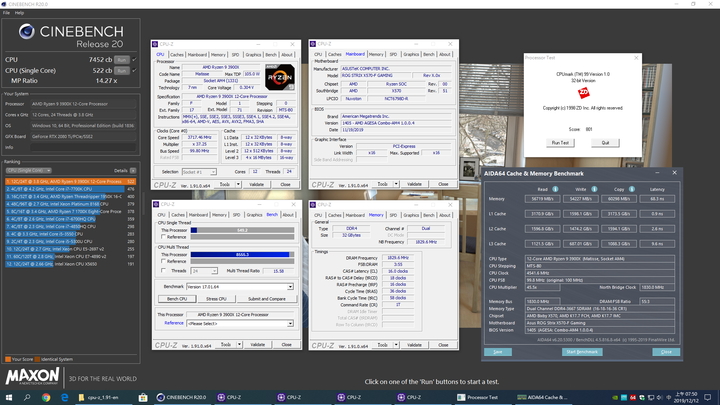Select the Intel Core i7-7700K ranking row
This screenshot has height=405, width=720.
71,189
